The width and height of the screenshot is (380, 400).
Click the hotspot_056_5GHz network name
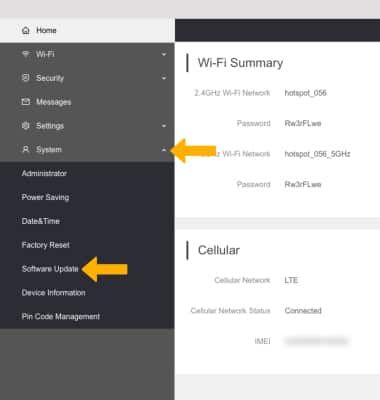[317, 154]
